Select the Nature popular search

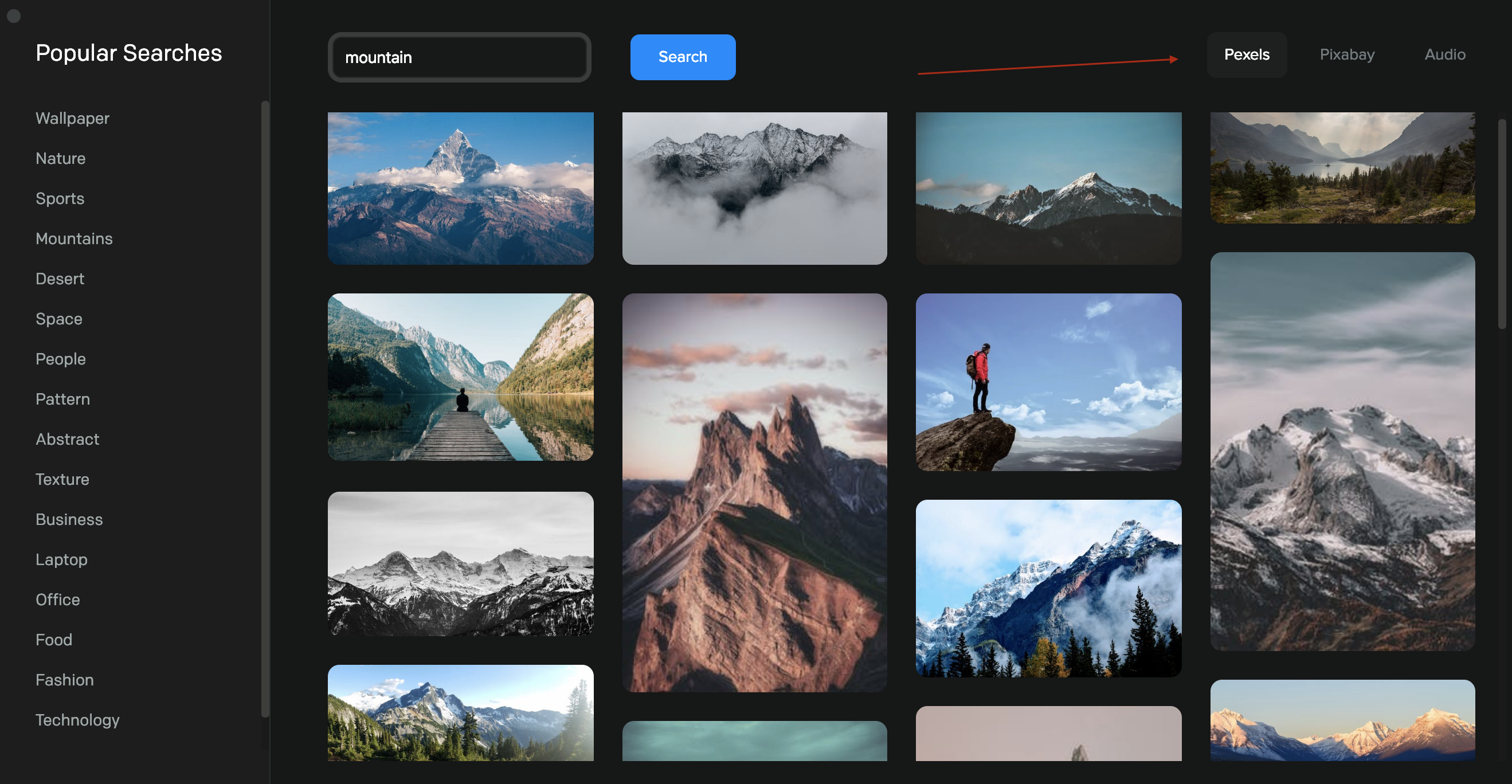(60, 158)
